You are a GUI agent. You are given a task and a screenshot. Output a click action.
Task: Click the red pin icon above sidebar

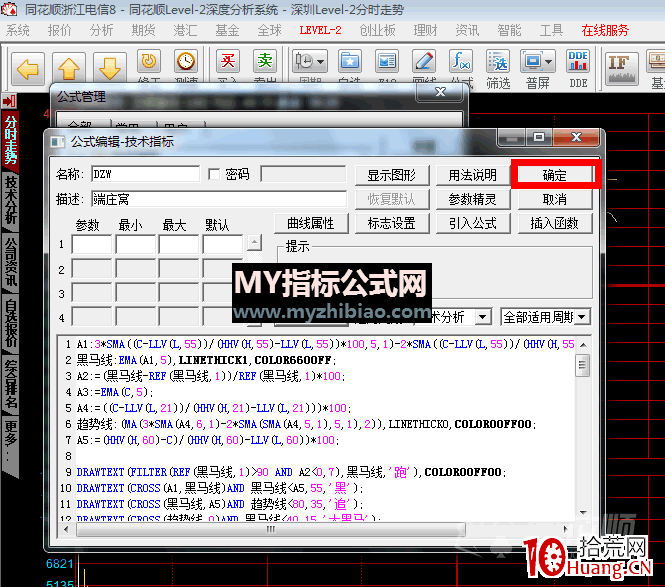(9, 101)
